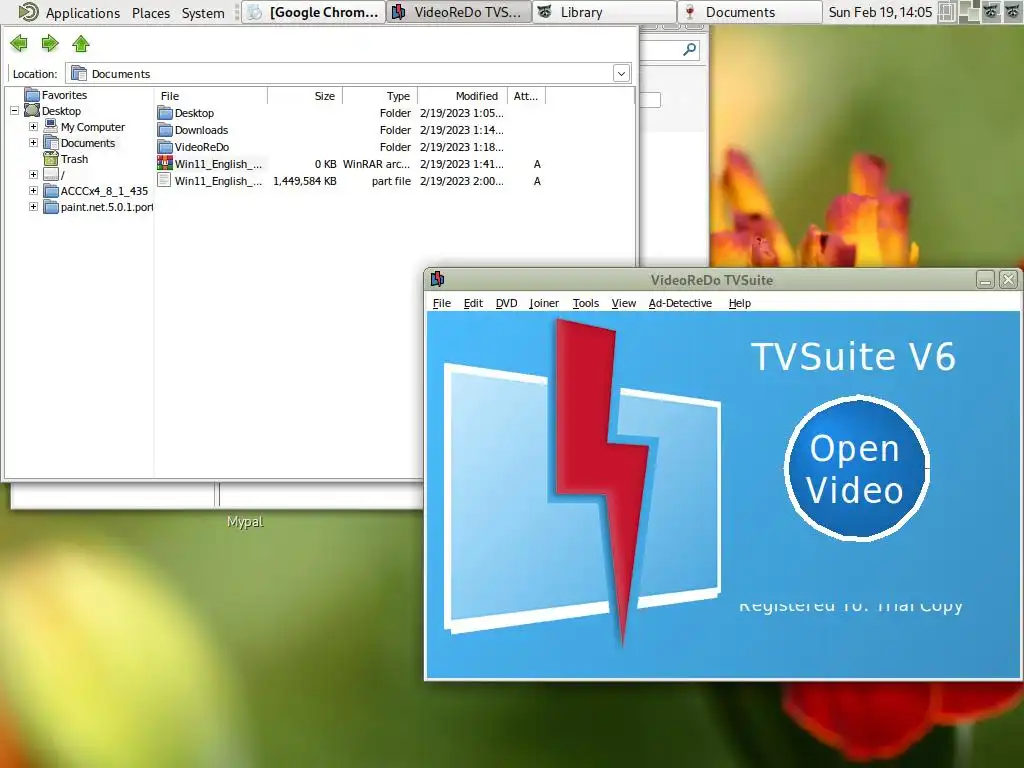Open the Ad-Detective menu
This screenshot has height=768, width=1024.
click(680, 303)
